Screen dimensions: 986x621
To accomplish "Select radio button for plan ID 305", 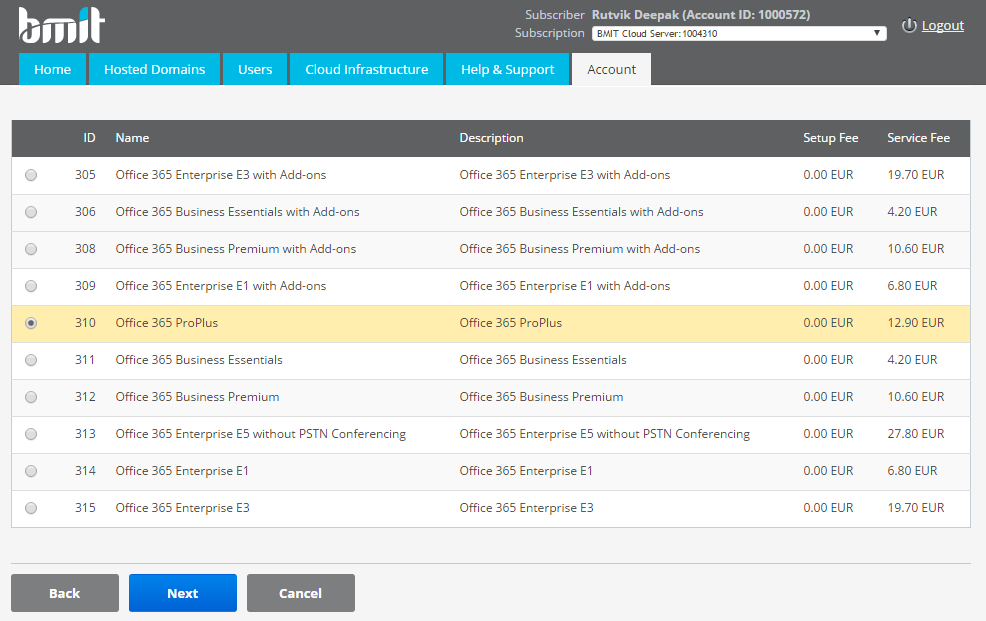I will 31,175.
